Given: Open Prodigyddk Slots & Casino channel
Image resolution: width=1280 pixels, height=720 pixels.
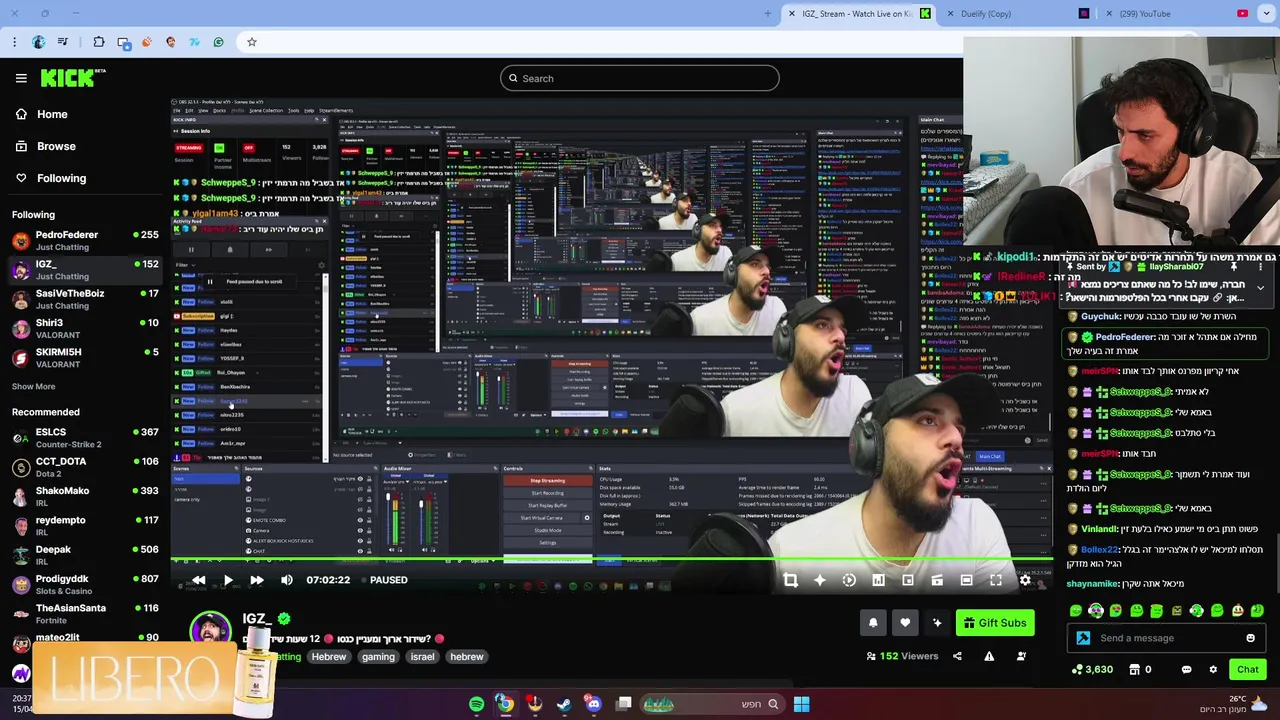Looking at the screenshot, I should pyautogui.click(x=84, y=583).
